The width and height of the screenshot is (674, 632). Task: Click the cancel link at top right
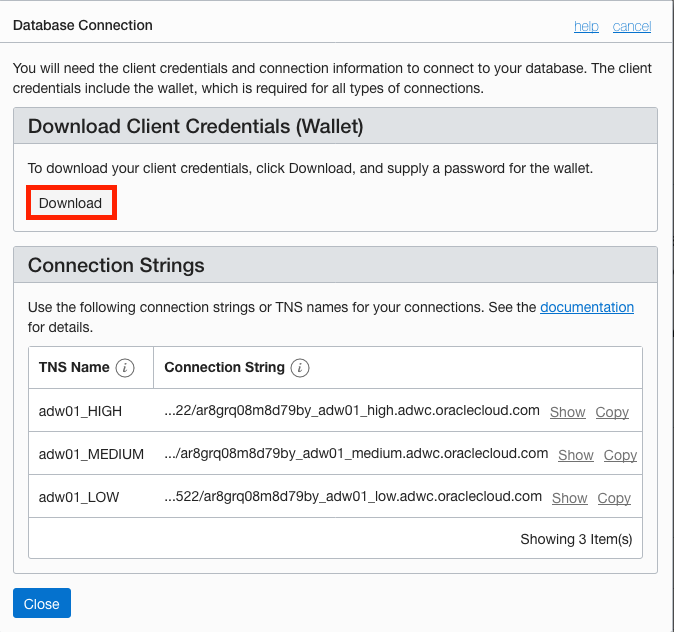[632, 26]
